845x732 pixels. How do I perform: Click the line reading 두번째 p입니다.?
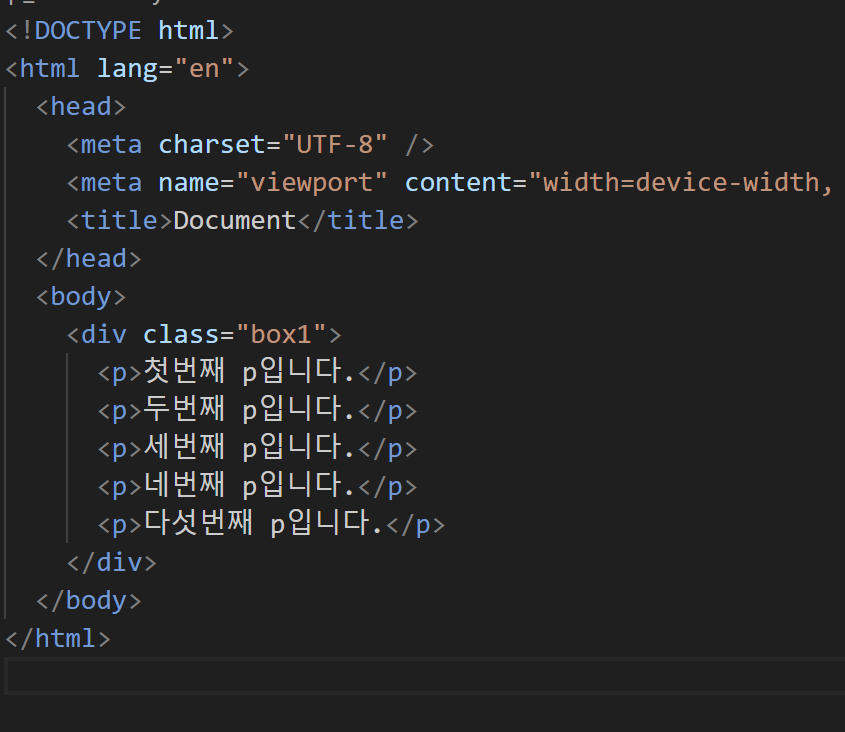[x=257, y=410]
